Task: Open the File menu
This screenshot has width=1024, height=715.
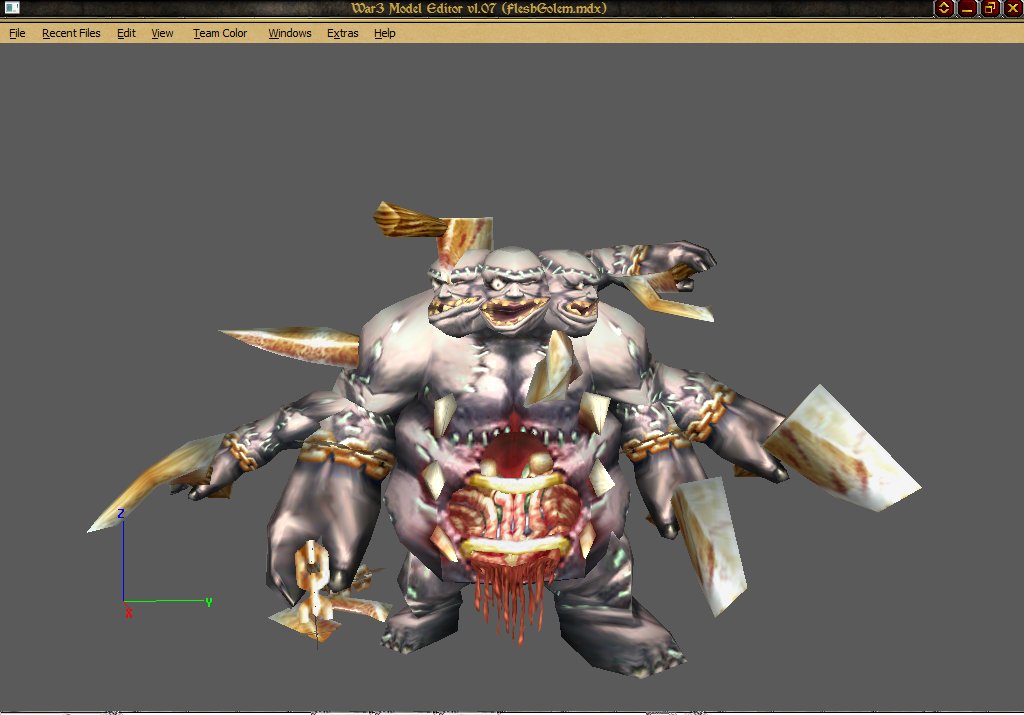Action: pos(17,33)
